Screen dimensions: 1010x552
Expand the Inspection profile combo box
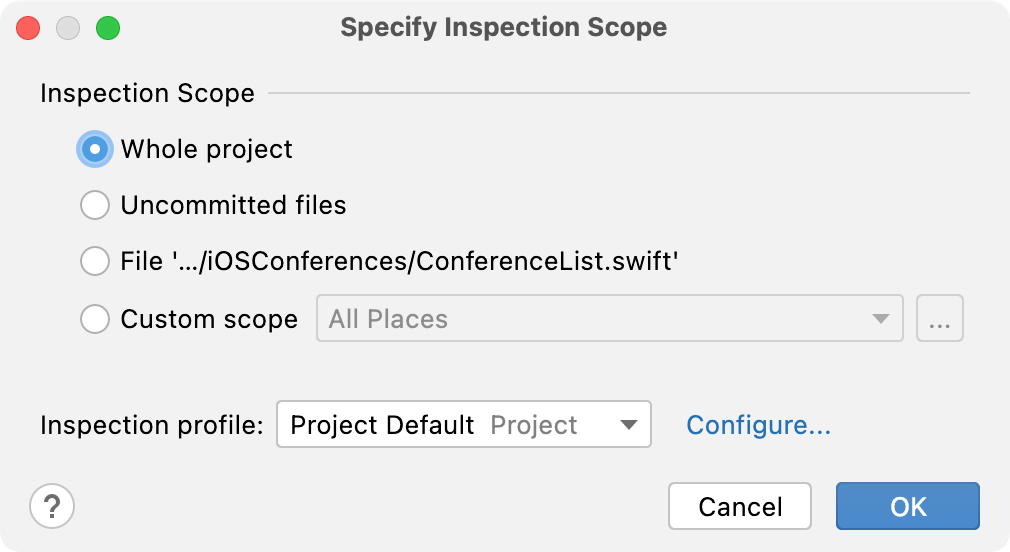[464, 424]
